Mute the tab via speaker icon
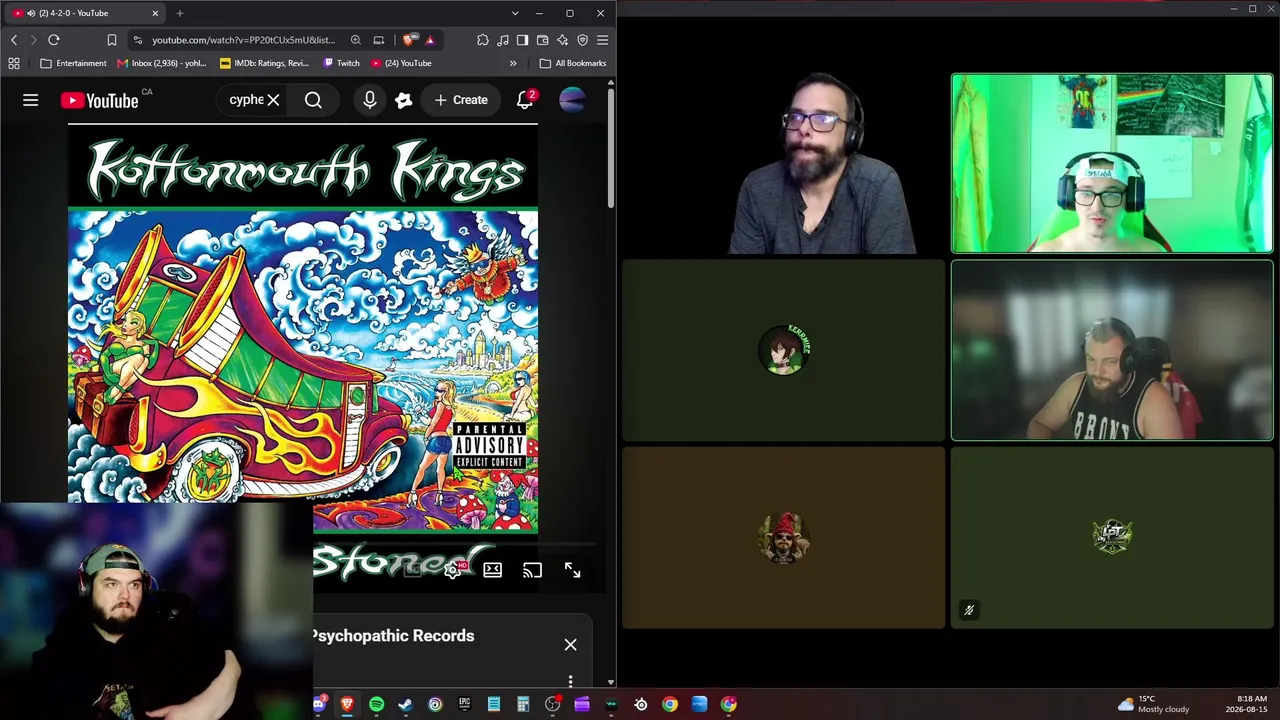 click(x=31, y=13)
